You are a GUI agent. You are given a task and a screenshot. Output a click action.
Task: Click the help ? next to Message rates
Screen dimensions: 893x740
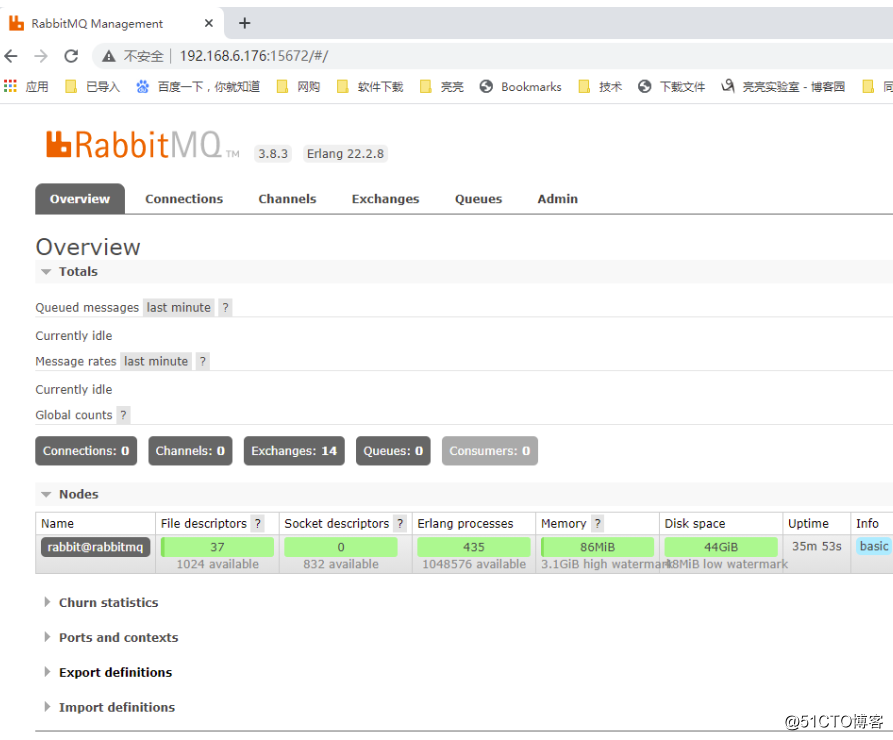(203, 361)
